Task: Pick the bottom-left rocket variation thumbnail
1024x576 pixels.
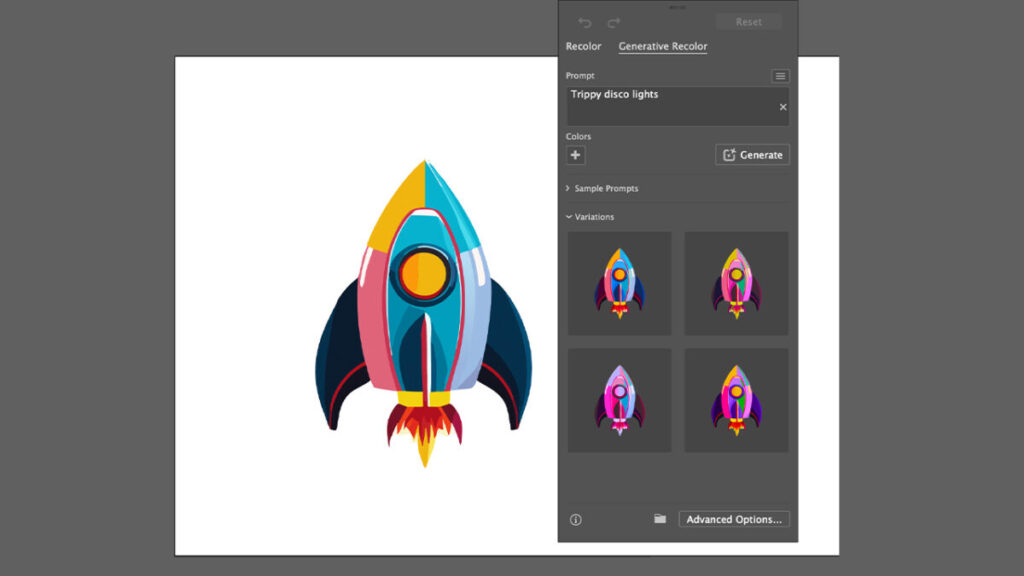Action: pyautogui.click(x=619, y=400)
